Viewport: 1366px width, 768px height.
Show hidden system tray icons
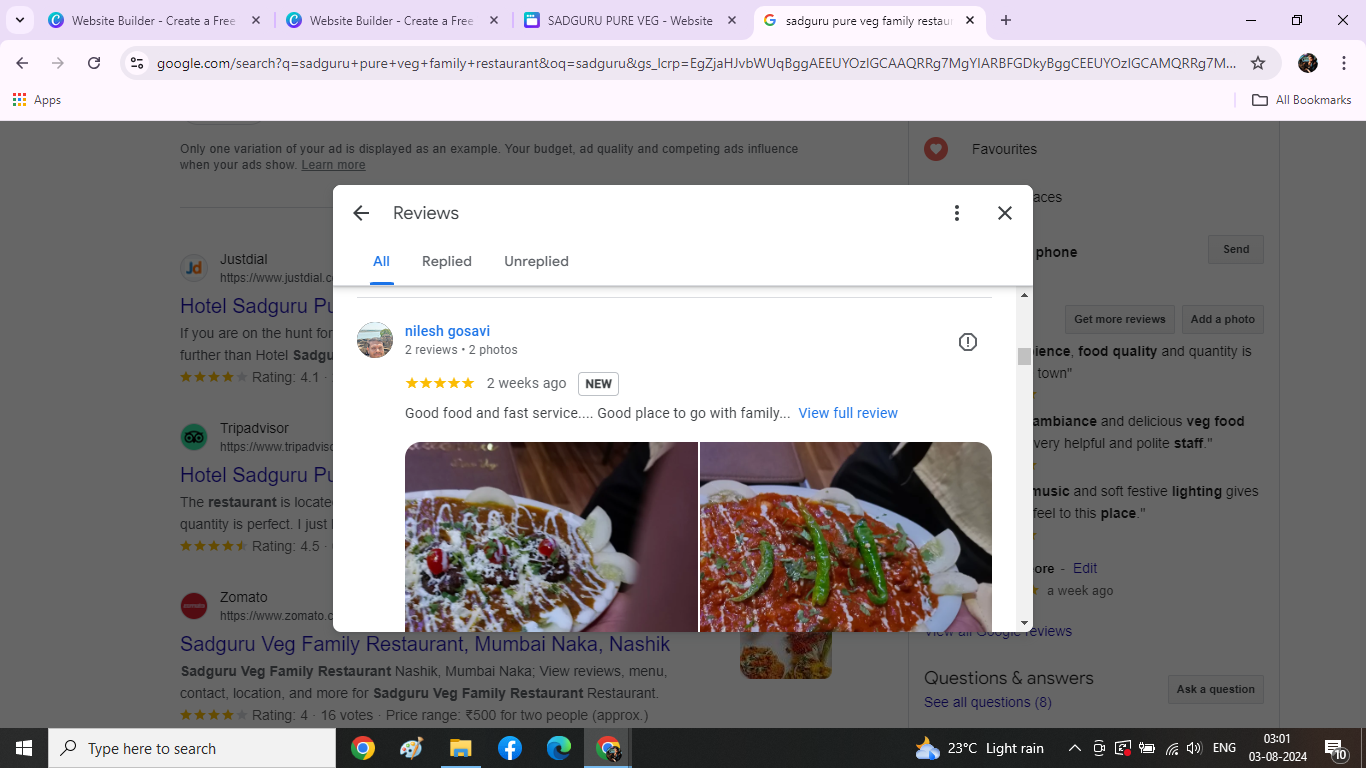1075,748
